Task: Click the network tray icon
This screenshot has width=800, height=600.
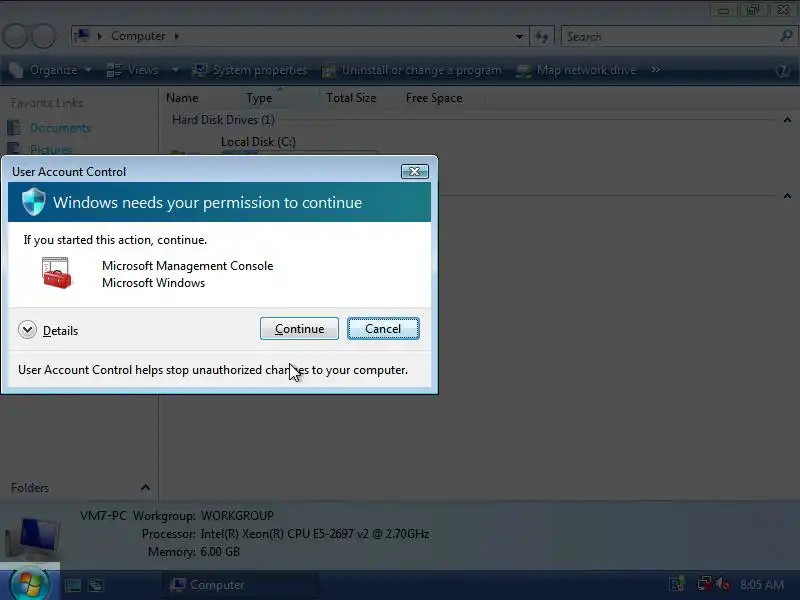Action: point(705,584)
